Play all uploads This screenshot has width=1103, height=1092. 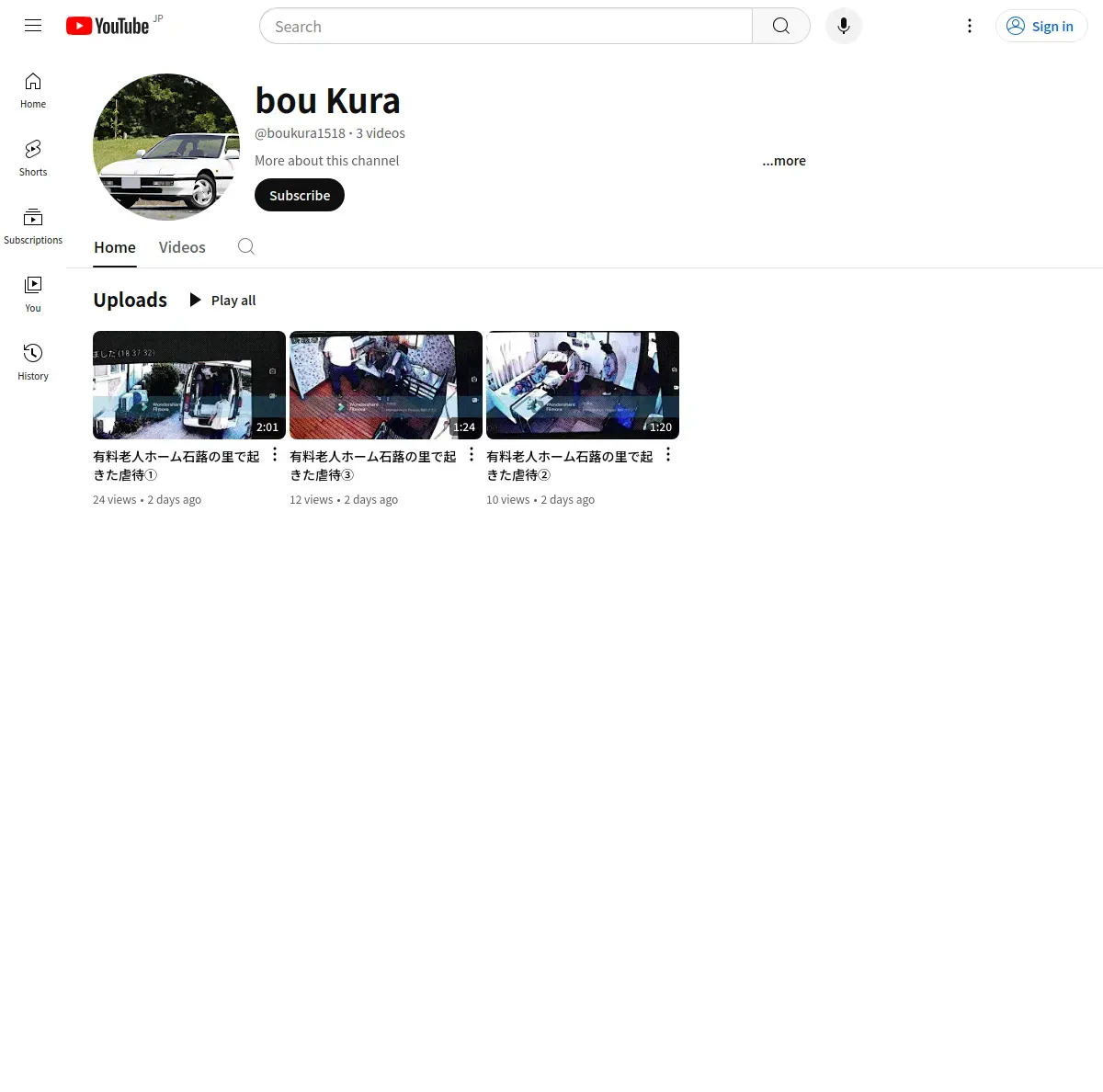point(222,300)
